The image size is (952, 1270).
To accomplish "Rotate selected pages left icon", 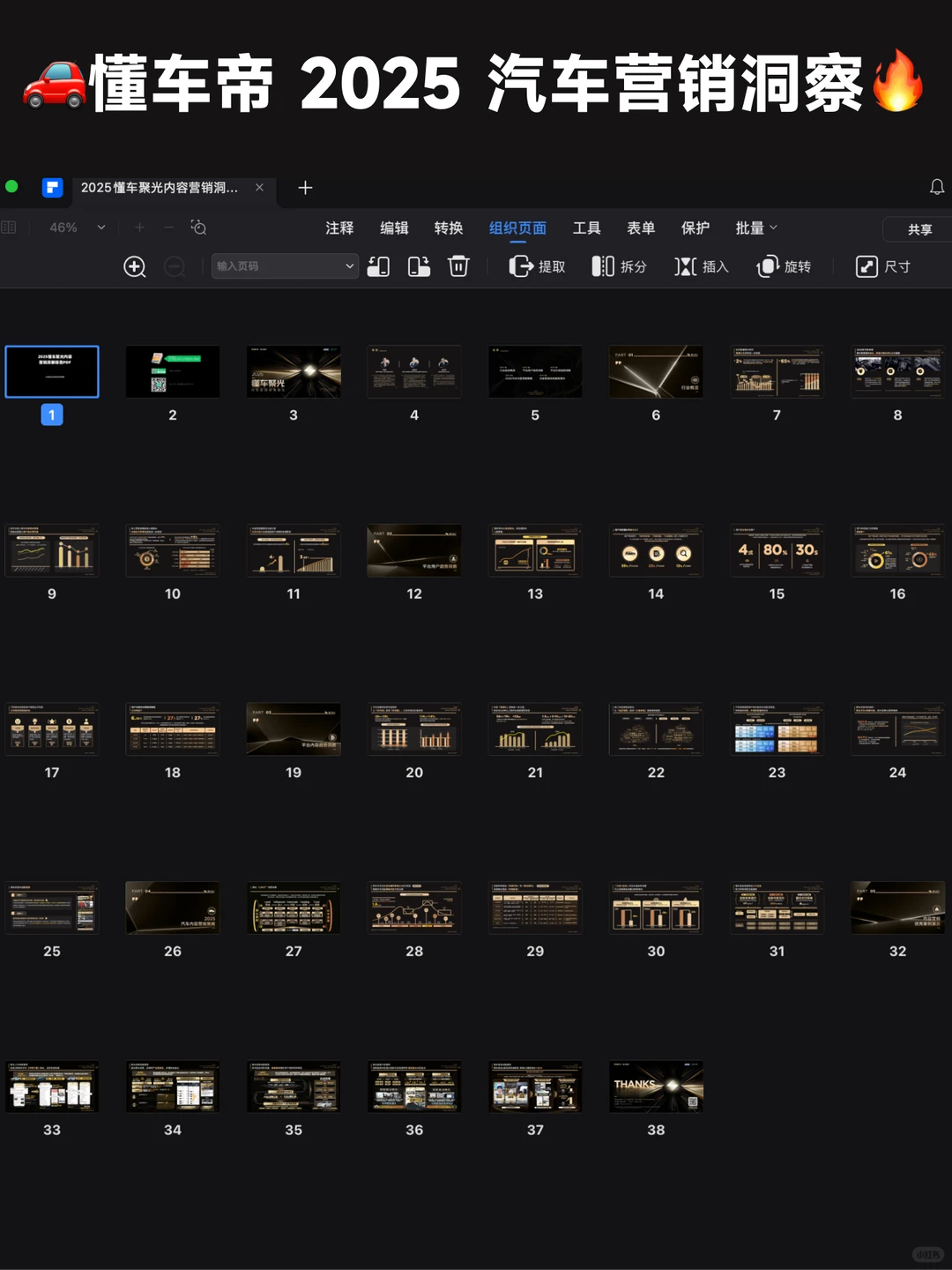I will [379, 266].
